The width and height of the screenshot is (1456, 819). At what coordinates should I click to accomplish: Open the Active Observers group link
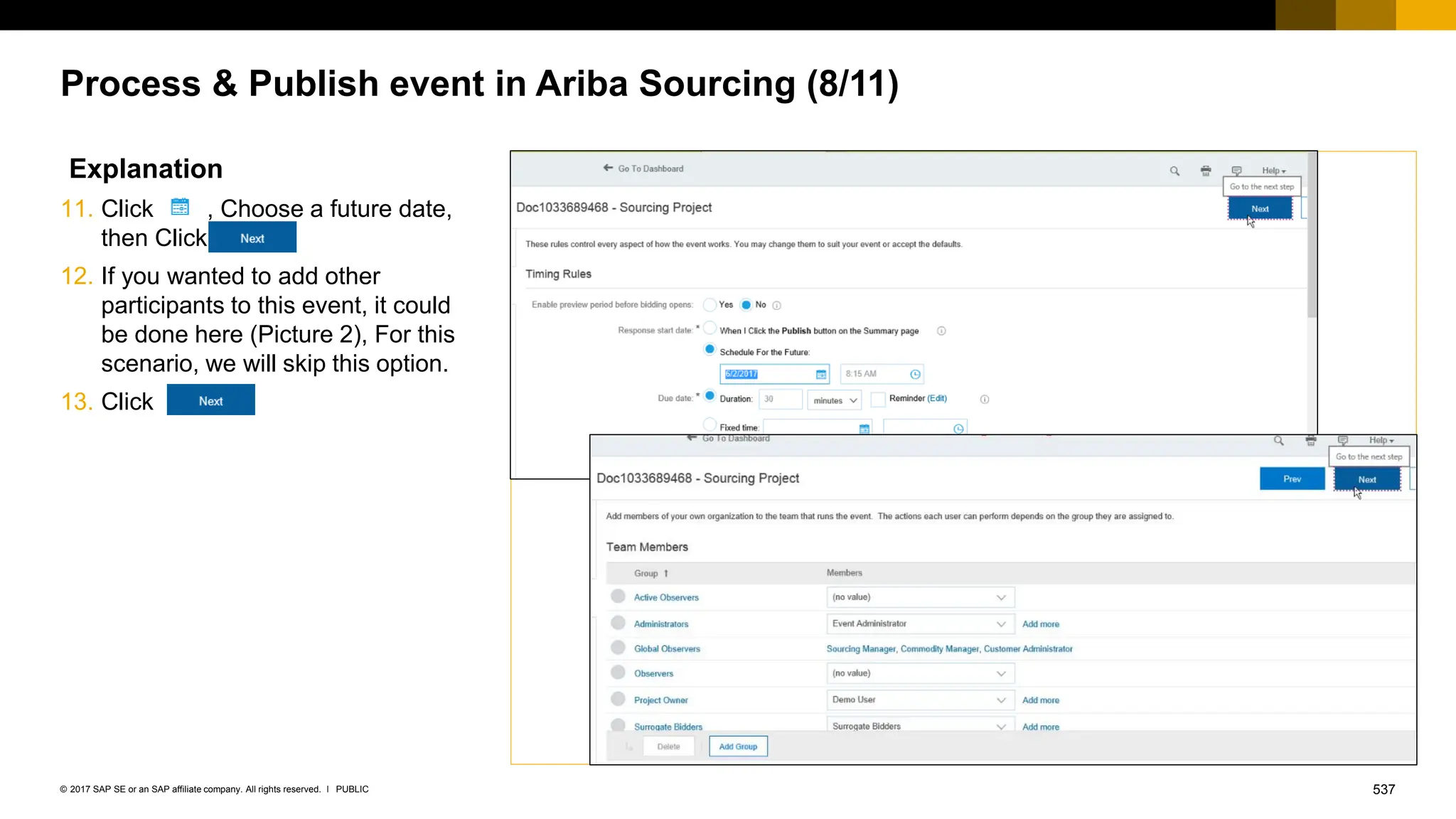click(666, 598)
